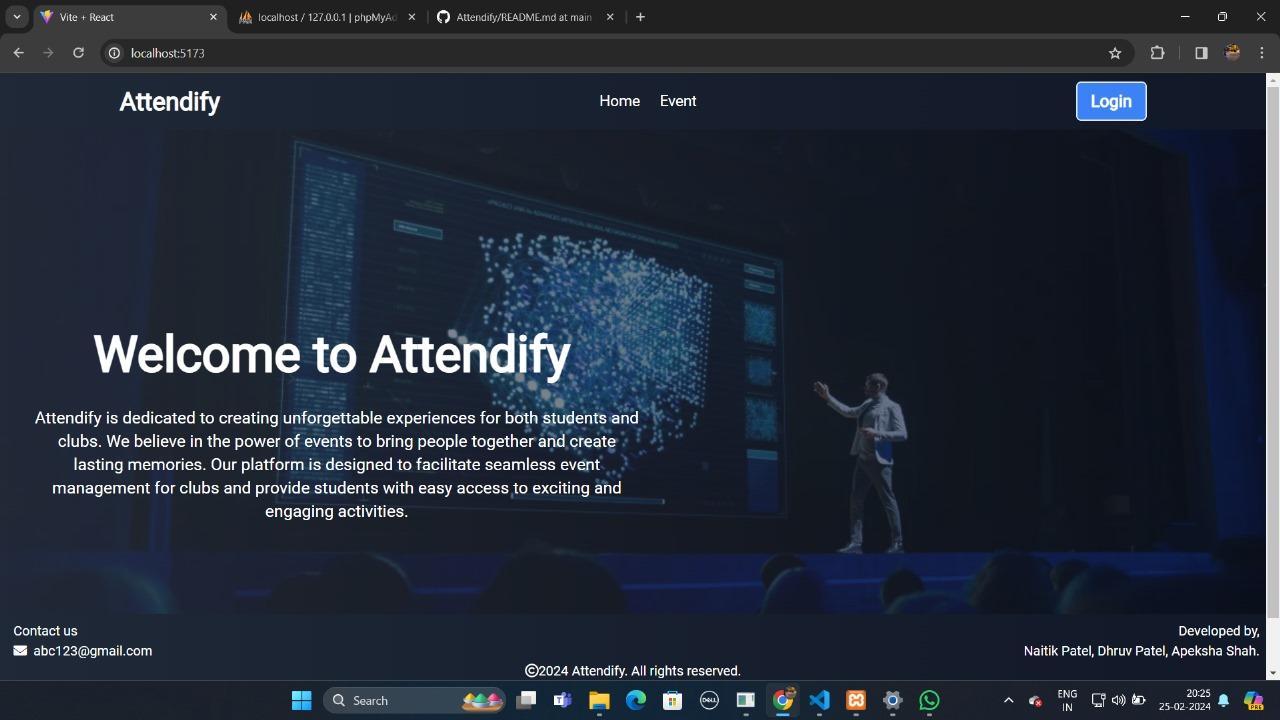The image size is (1280, 720).
Task: Click the Contact us label
Action: pos(45,631)
